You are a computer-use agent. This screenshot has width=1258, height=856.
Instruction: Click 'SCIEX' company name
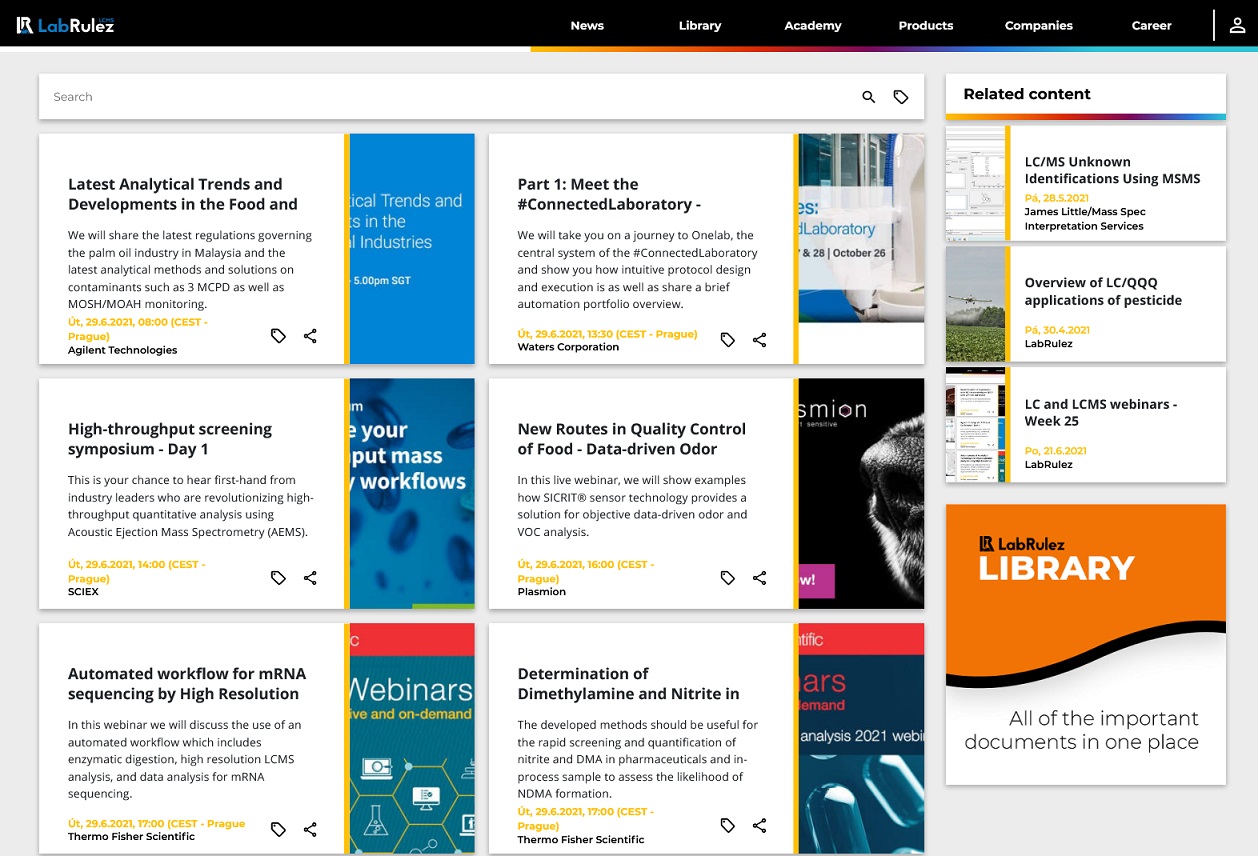click(x=83, y=592)
